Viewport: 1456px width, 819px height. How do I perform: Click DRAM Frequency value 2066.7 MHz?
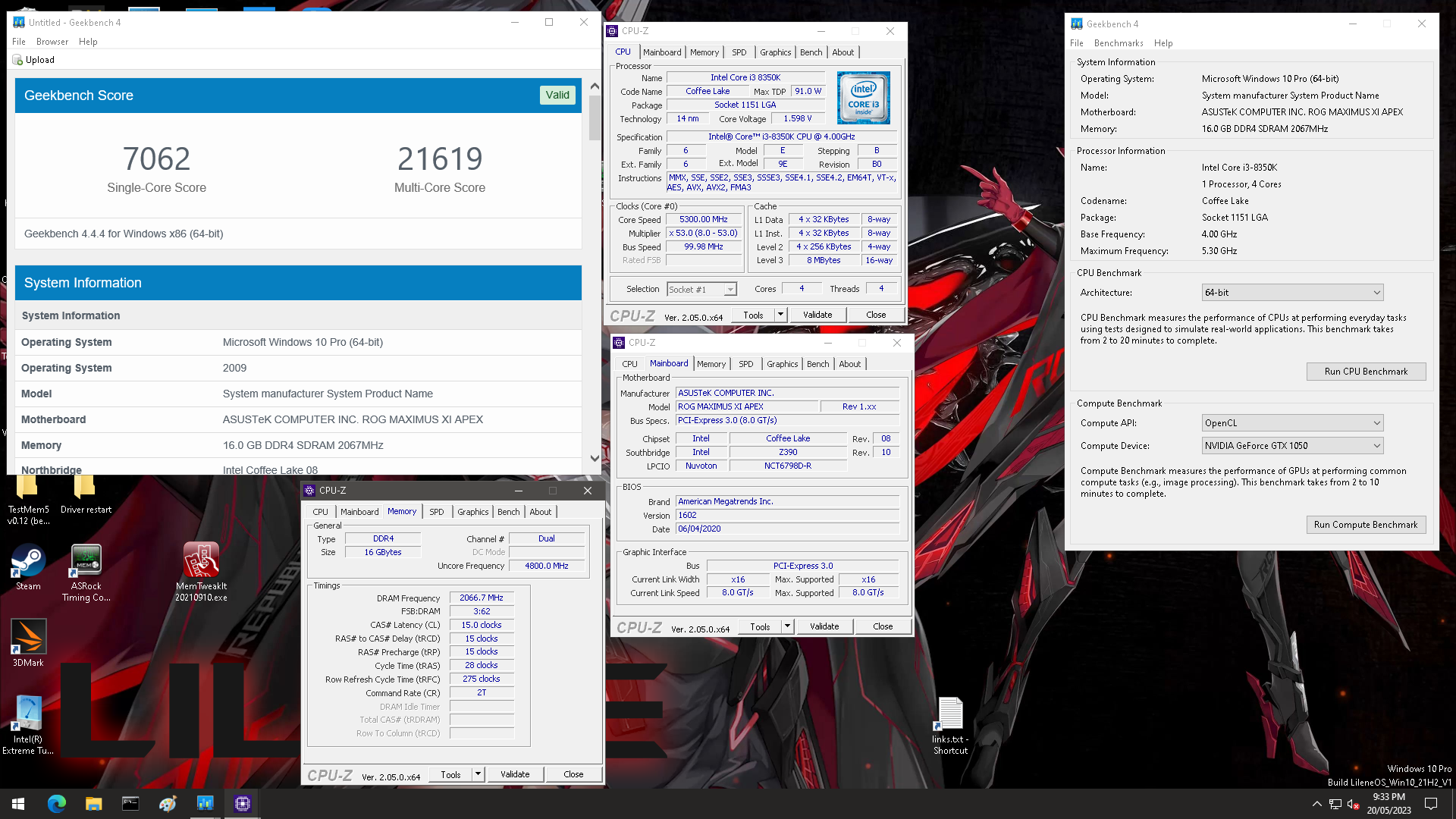coord(482,598)
